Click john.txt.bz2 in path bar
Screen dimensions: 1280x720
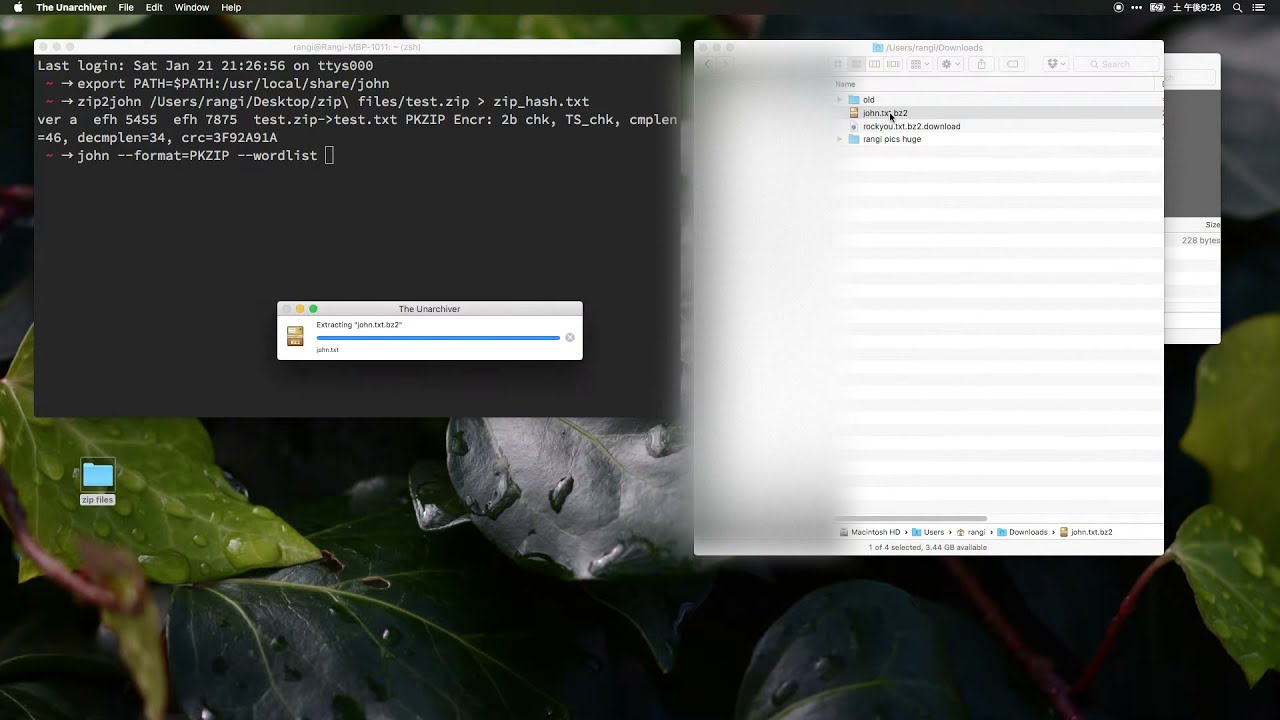pos(1086,532)
